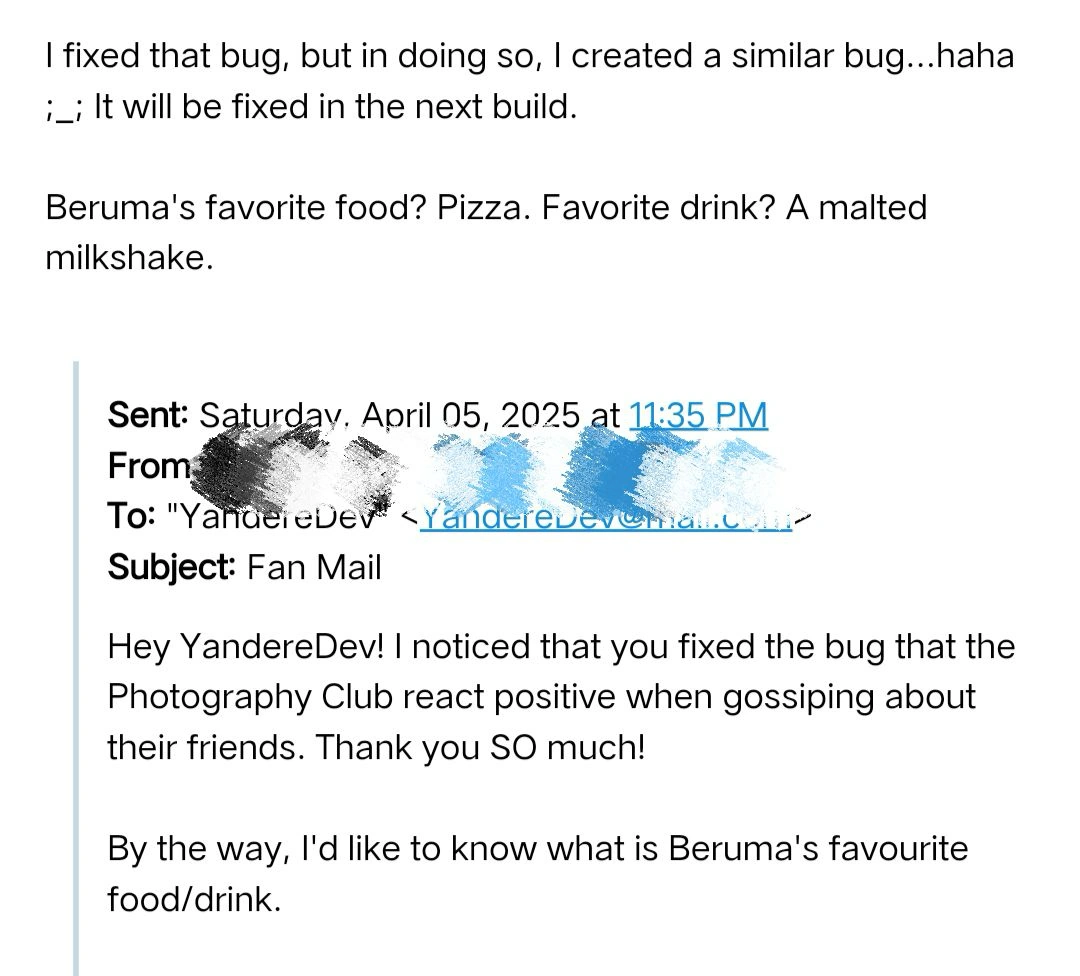1080x976 pixels.
Task: Click the ";_;" emoticon in the reply
Action: (62, 108)
